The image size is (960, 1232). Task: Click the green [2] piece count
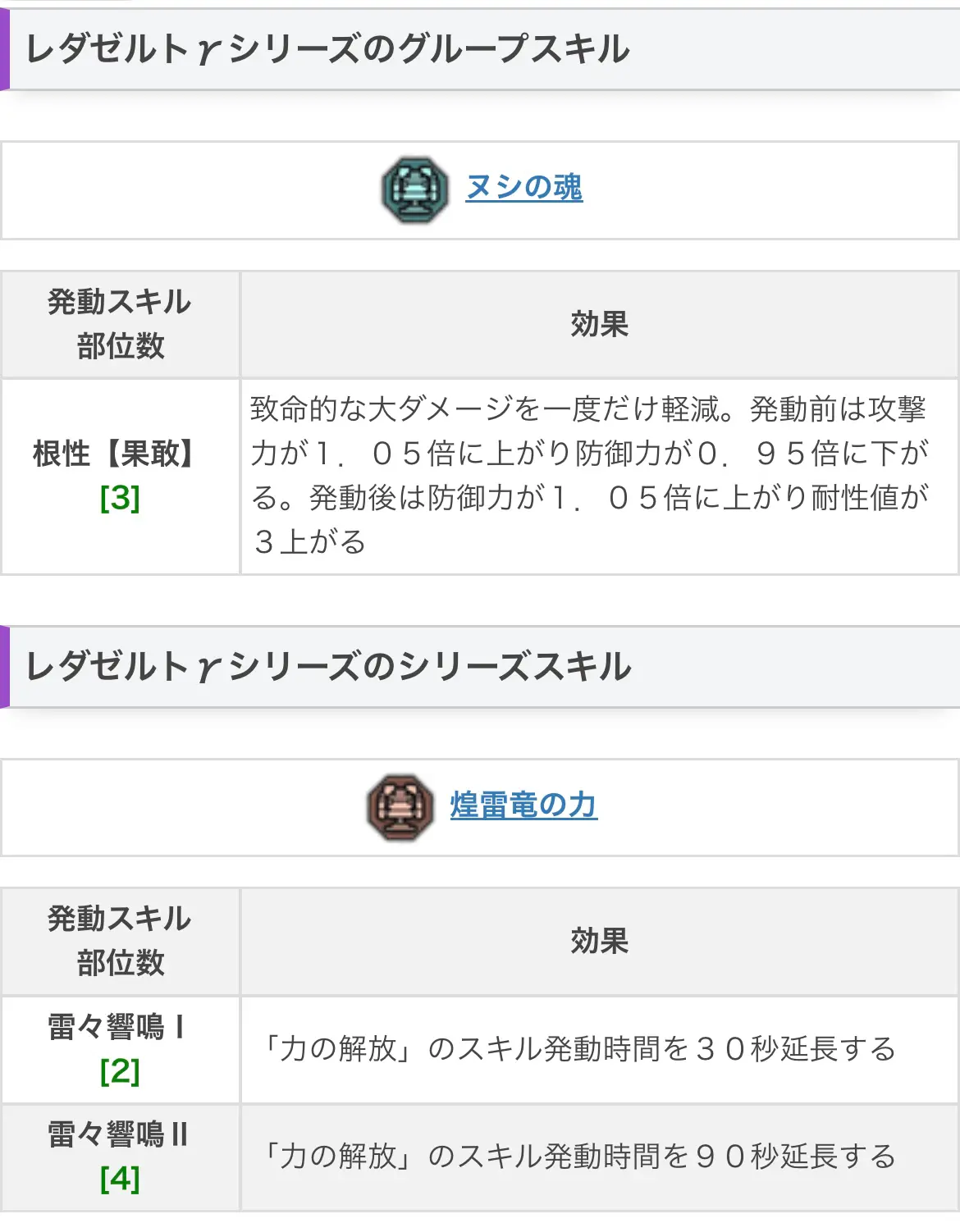click(x=120, y=1071)
